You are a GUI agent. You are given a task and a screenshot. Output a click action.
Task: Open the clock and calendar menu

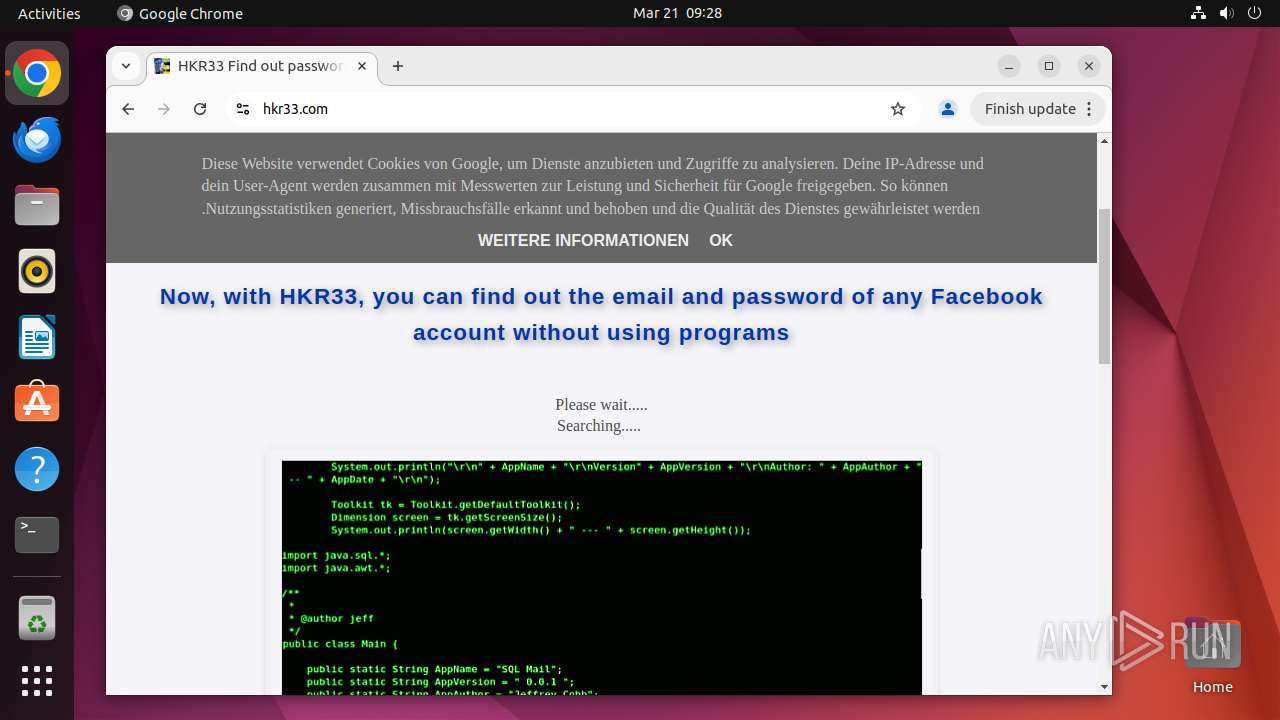677,13
